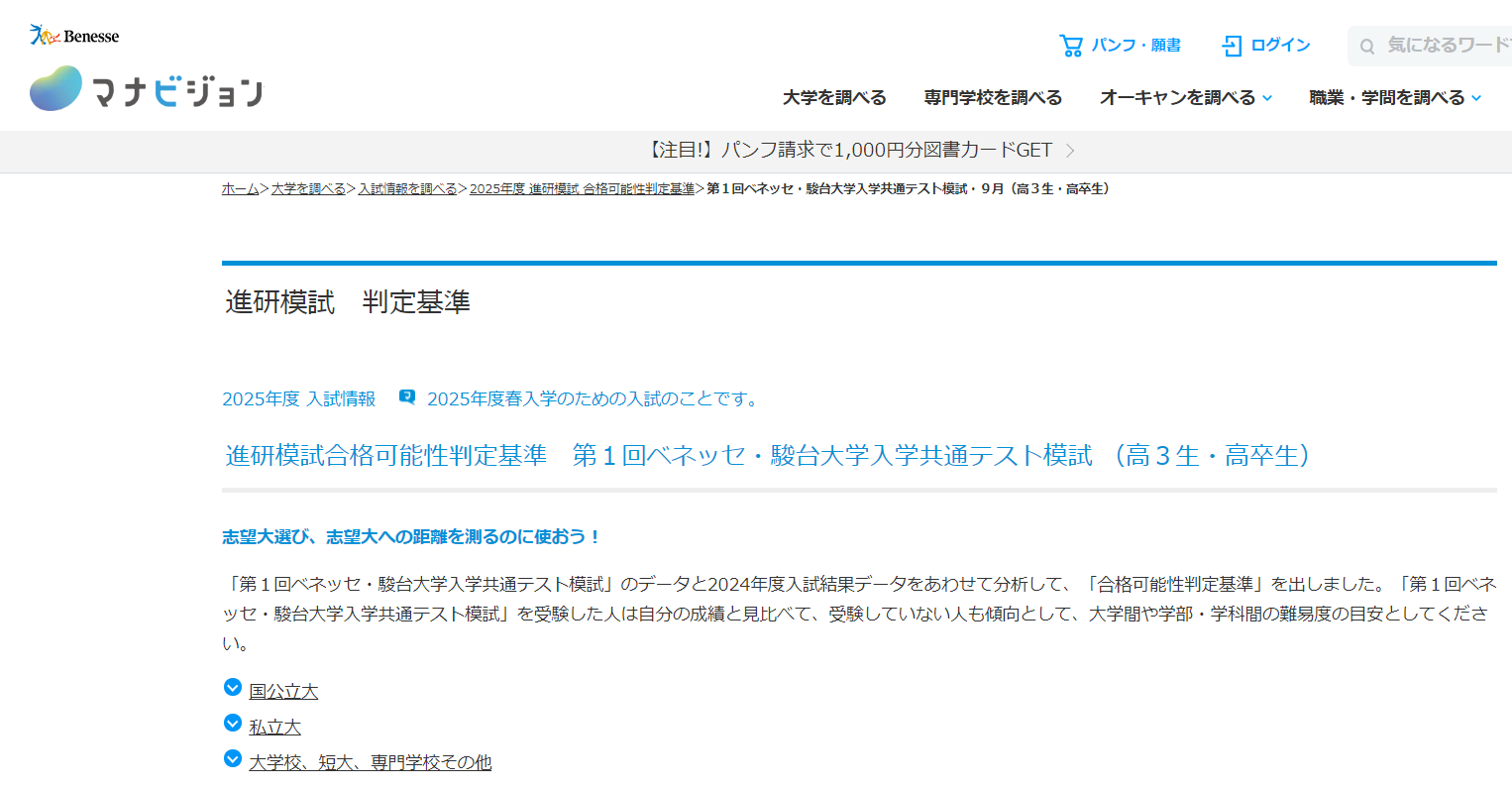The height and width of the screenshot is (789, 1512).
Task: Click the shopping cart パンフ・願書 icon
Action: (x=1073, y=45)
